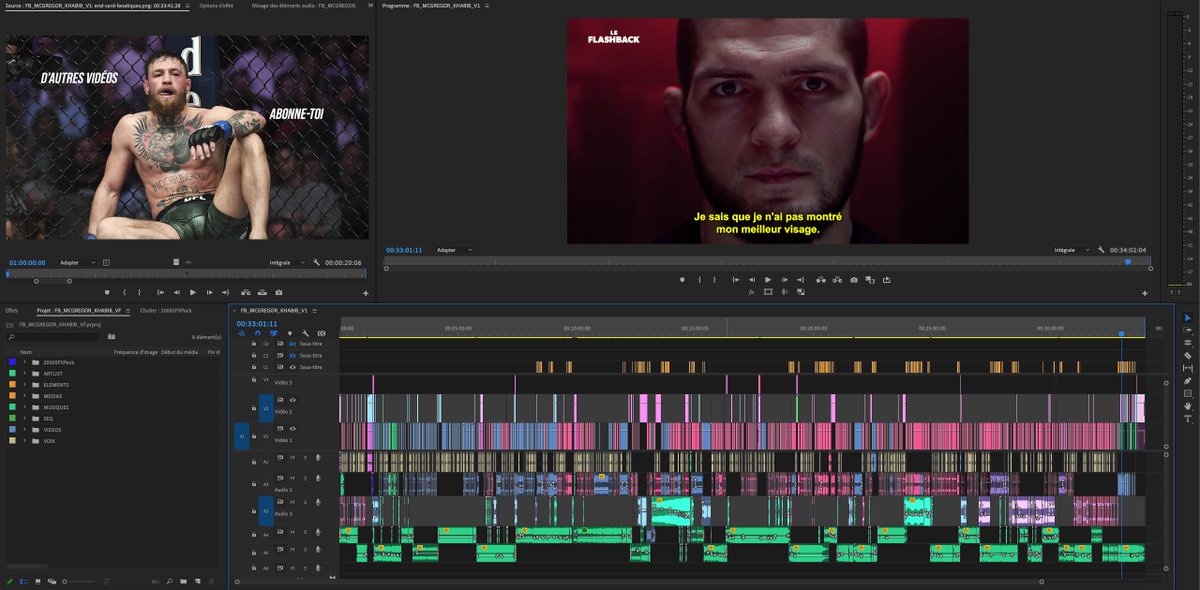Sort project items by Nom column
Image resolution: width=1200 pixels, height=590 pixels.
(26, 352)
